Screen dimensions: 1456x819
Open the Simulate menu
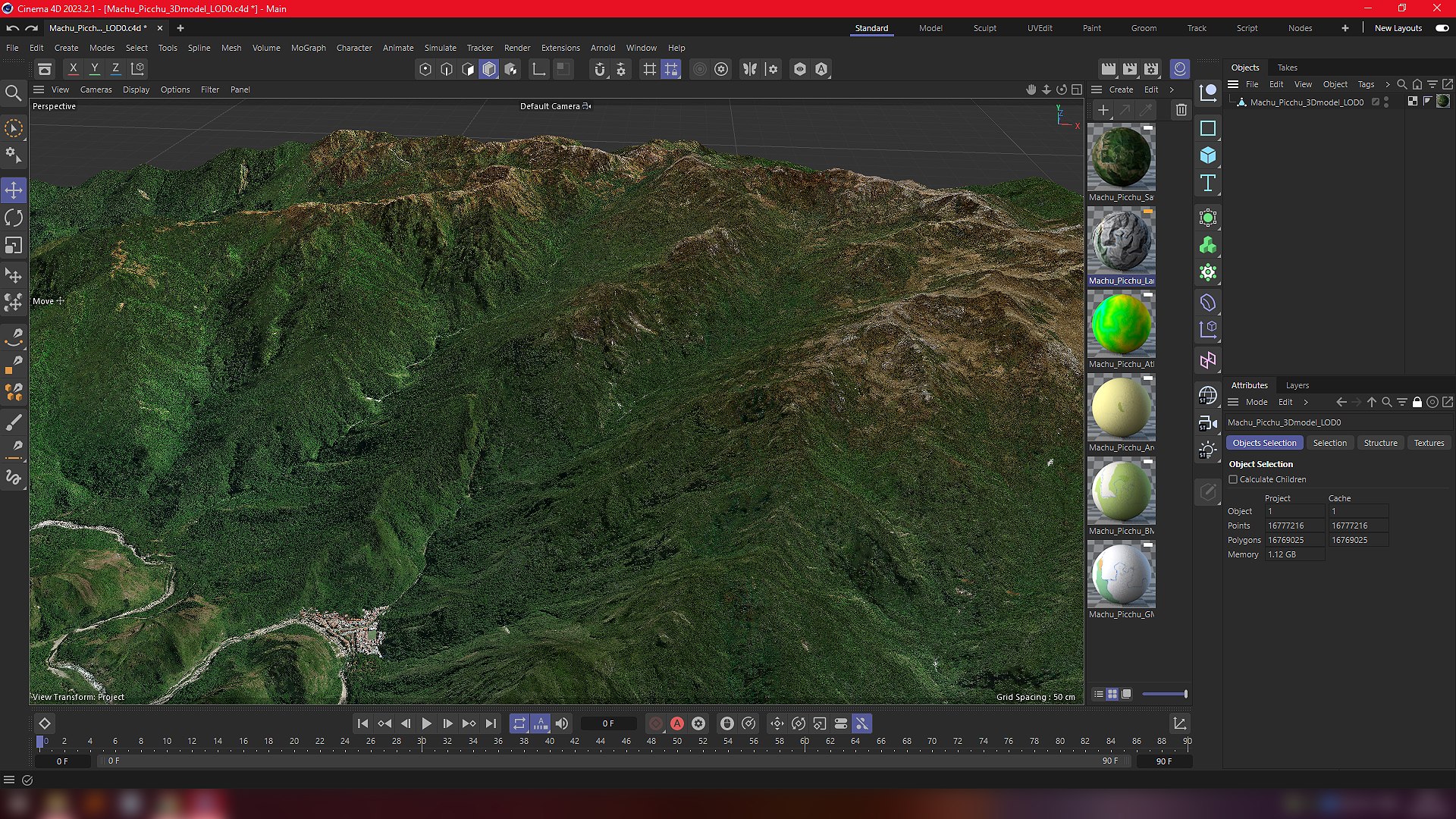[x=441, y=48]
